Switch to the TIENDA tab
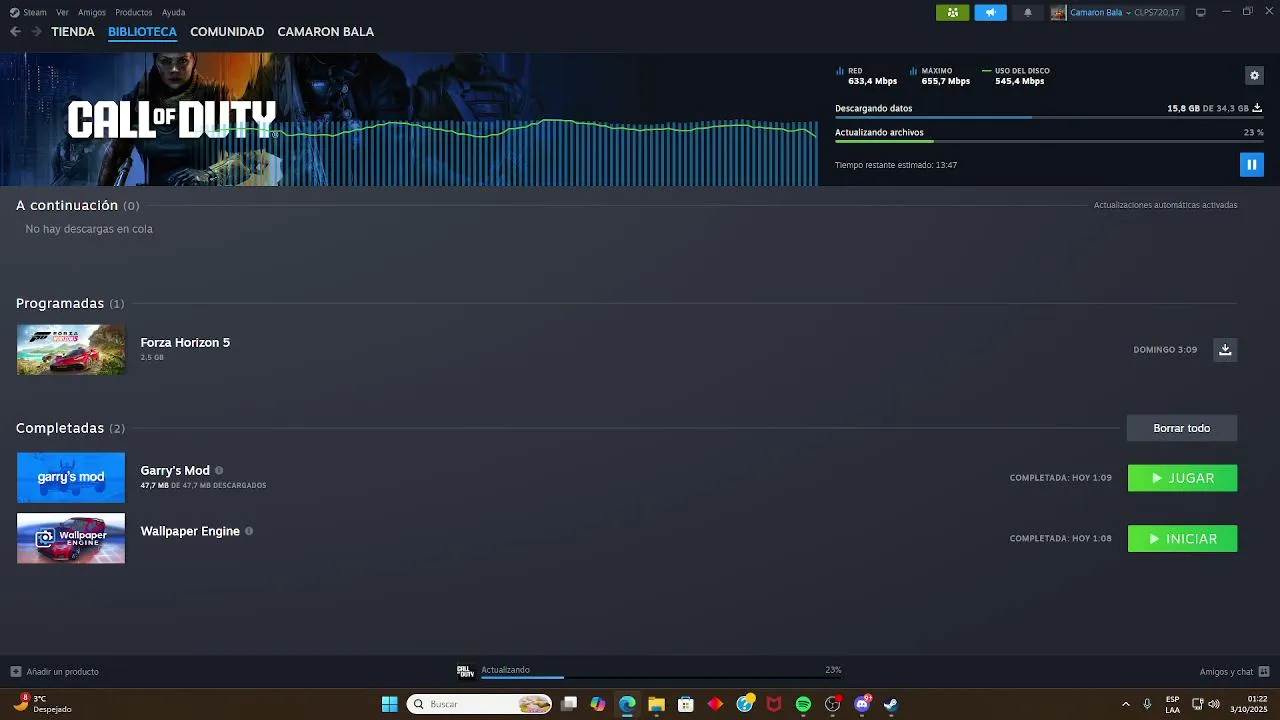Image resolution: width=1280 pixels, height=720 pixels. tap(73, 32)
